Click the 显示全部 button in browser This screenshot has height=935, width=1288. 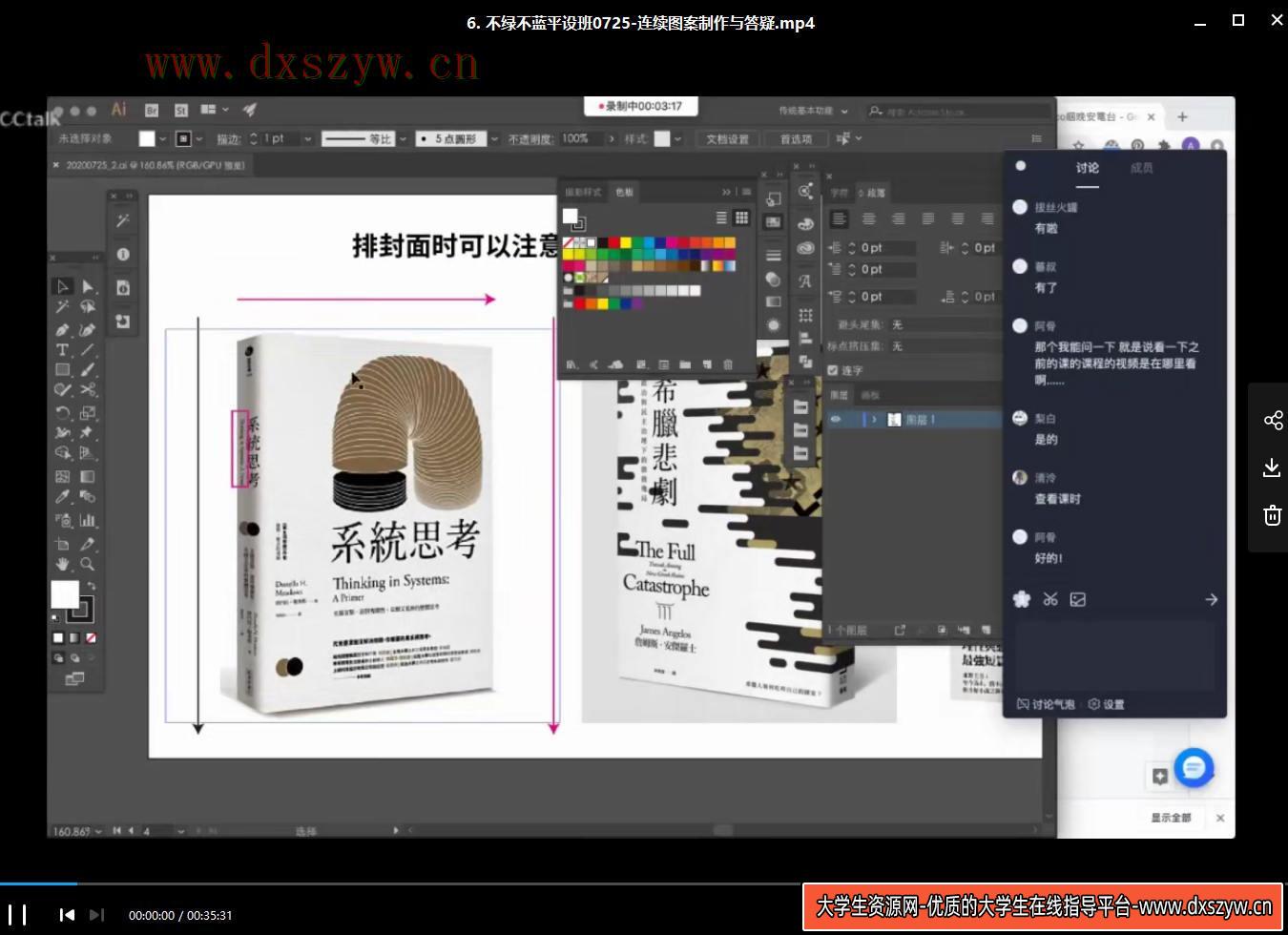coord(1171,818)
